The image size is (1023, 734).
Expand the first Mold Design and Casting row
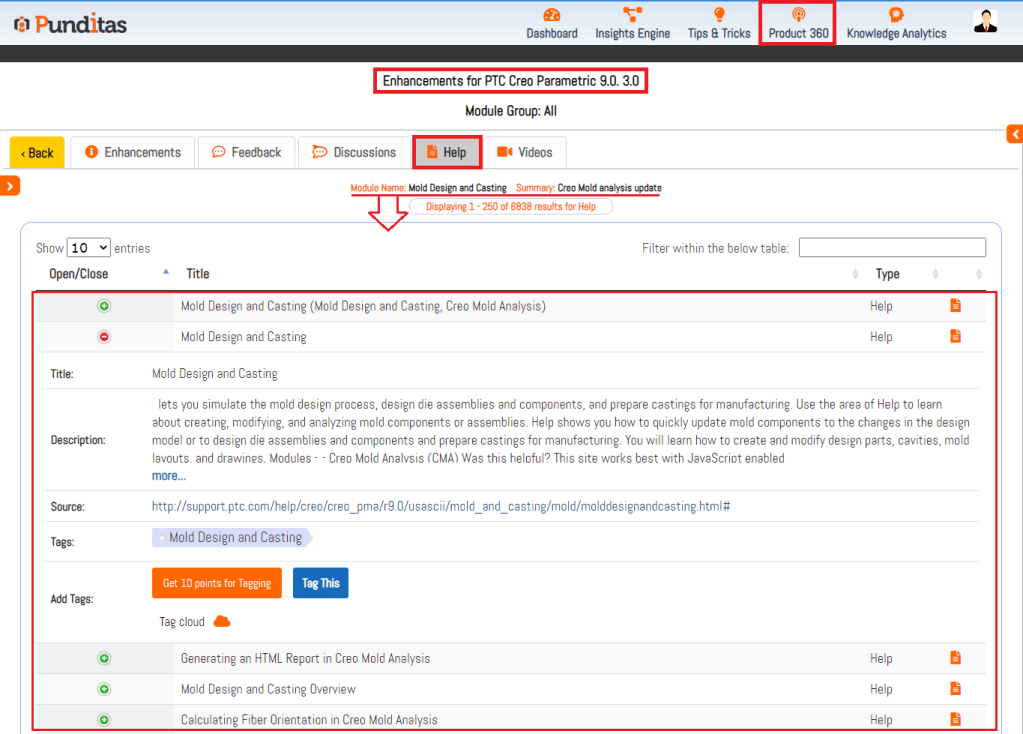tap(104, 306)
